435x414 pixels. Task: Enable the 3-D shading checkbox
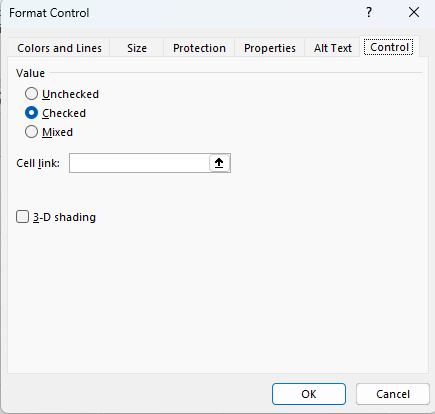point(22,217)
